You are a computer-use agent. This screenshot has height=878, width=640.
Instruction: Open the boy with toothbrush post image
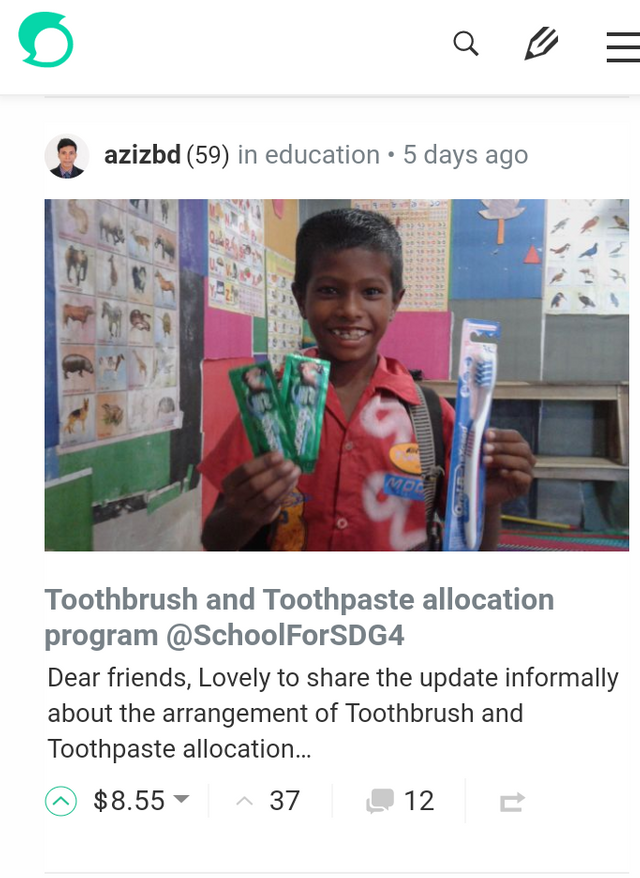pyautogui.click(x=337, y=375)
